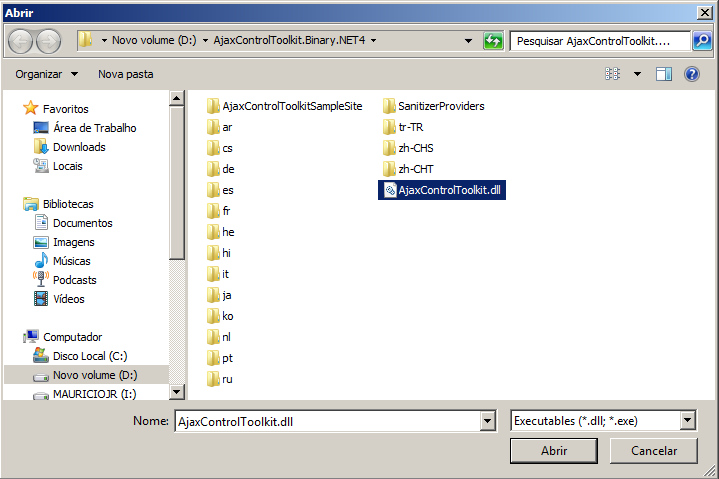Go back with the Back arrow button
The height and width of the screenshot is (479, 719).
20,42
